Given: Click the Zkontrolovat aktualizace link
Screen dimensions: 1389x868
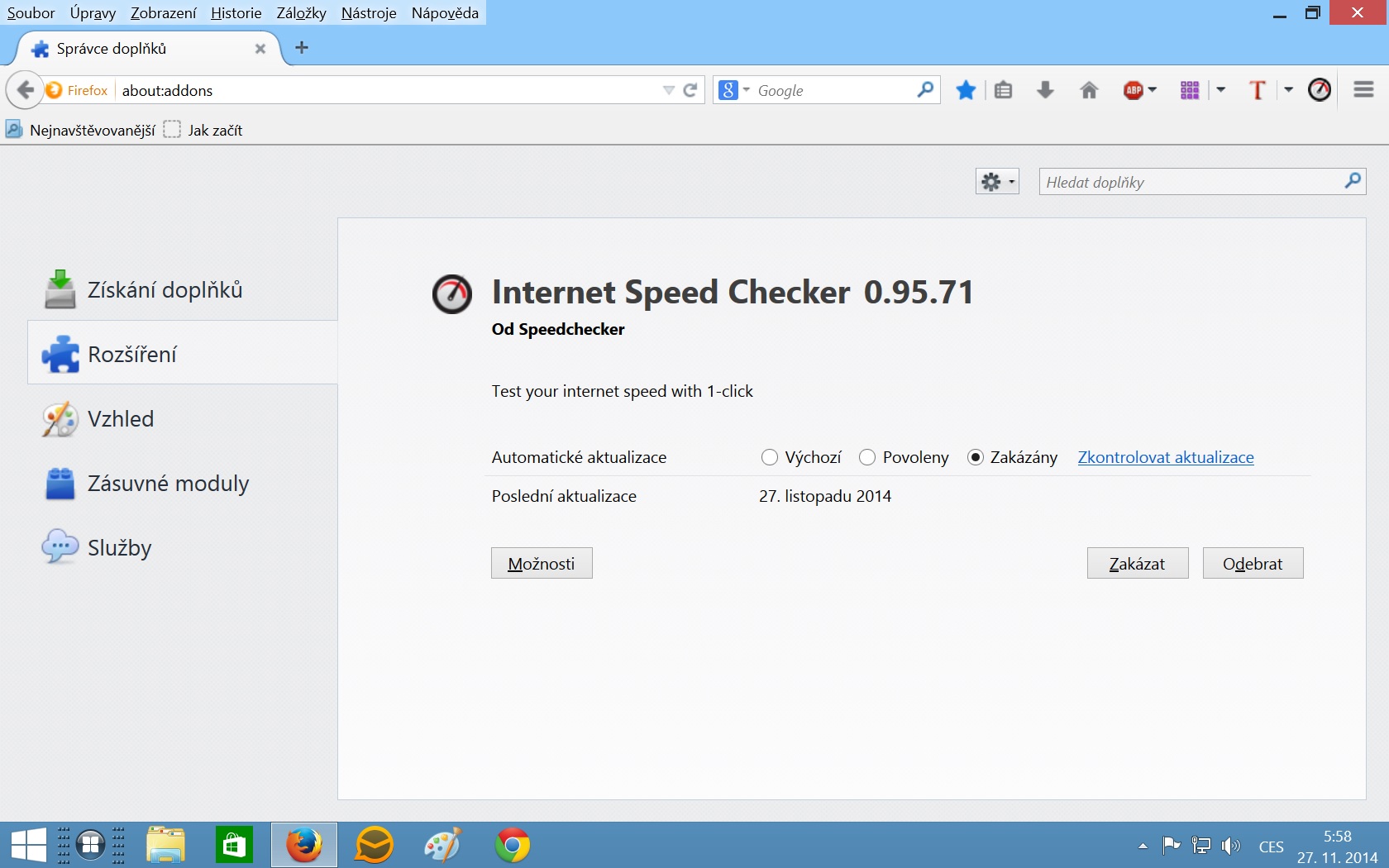Looking at the screenshot, I should tap(1166, 457).
